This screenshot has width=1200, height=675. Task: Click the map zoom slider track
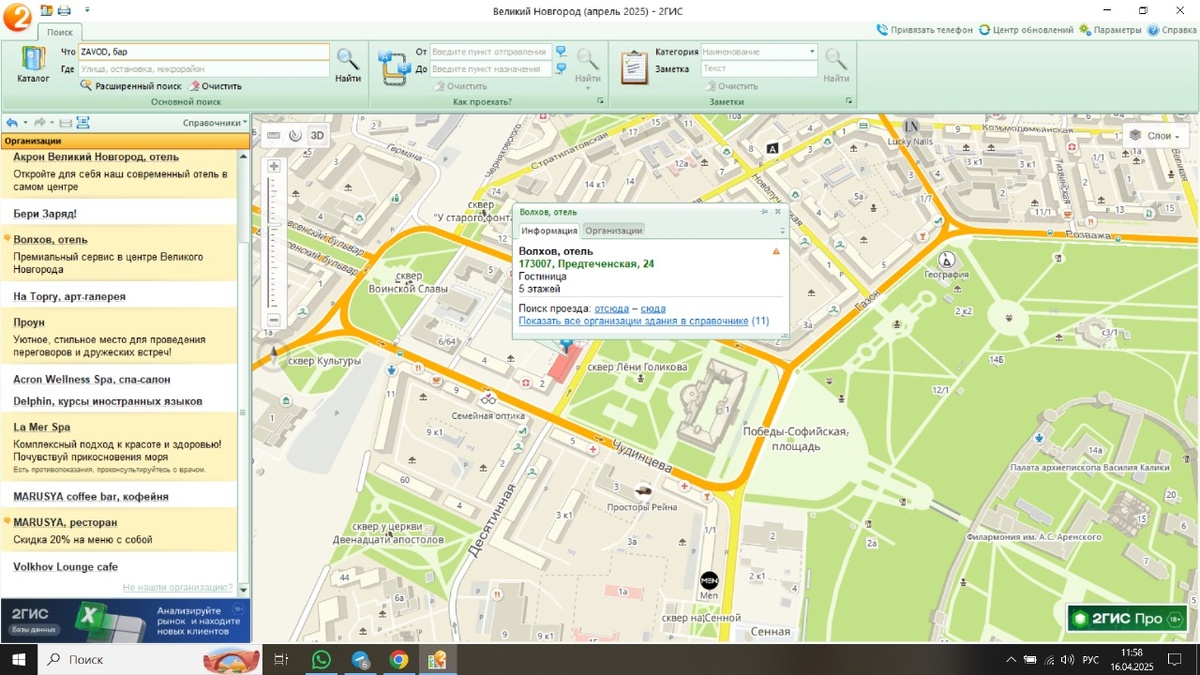(x=274, y=243)
